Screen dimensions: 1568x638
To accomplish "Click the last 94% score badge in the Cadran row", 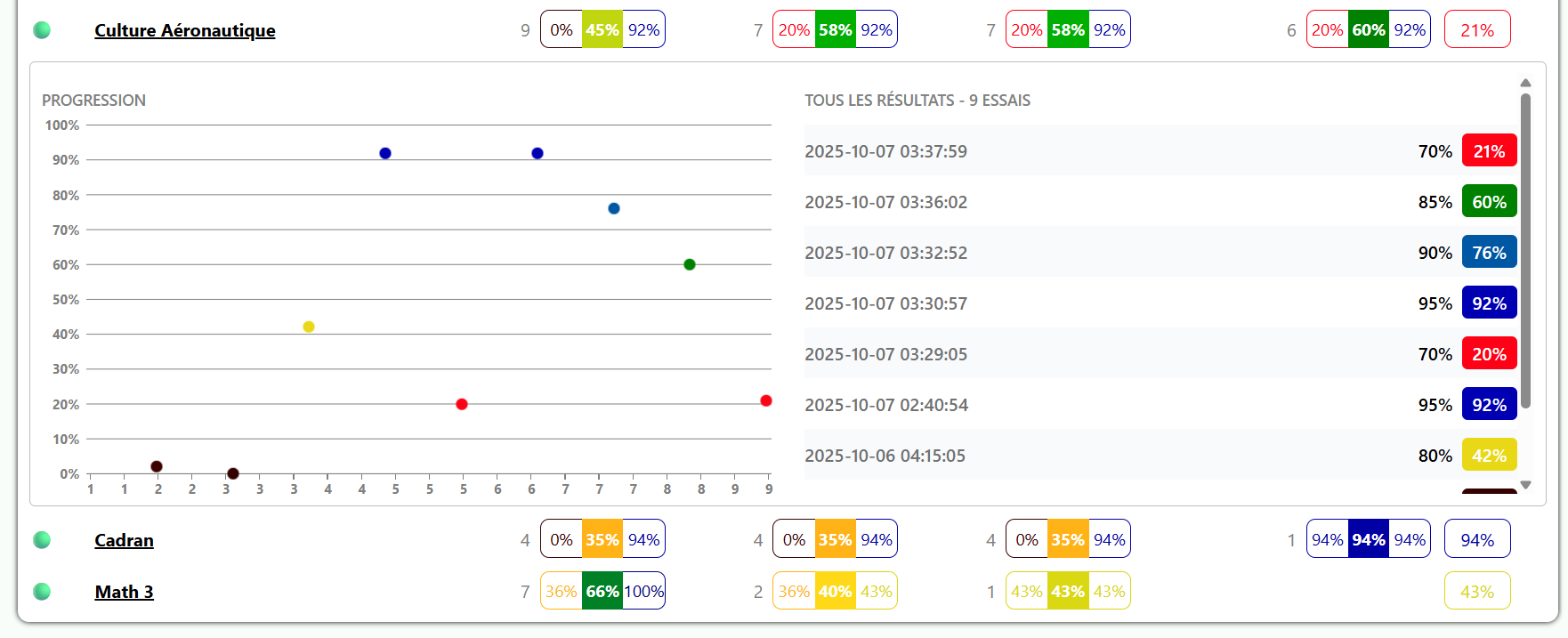I will (x=1476, y=540).
